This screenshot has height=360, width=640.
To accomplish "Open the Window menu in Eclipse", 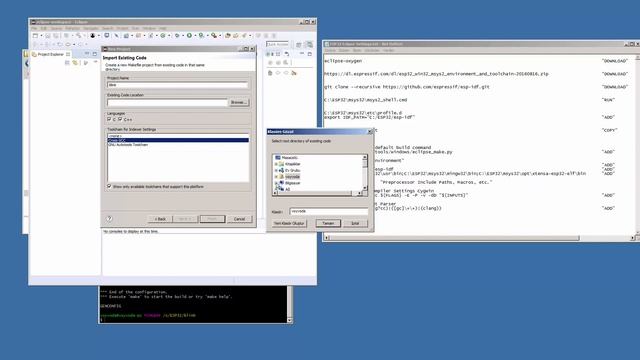I will click(x=149, y=29).
